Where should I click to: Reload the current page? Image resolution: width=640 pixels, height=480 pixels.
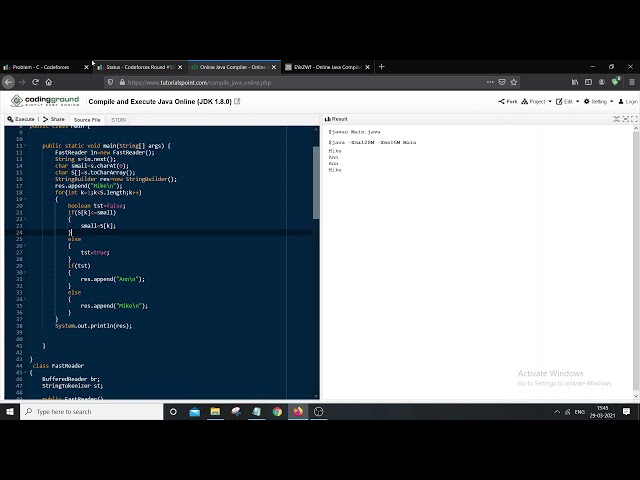coord(36,82)
